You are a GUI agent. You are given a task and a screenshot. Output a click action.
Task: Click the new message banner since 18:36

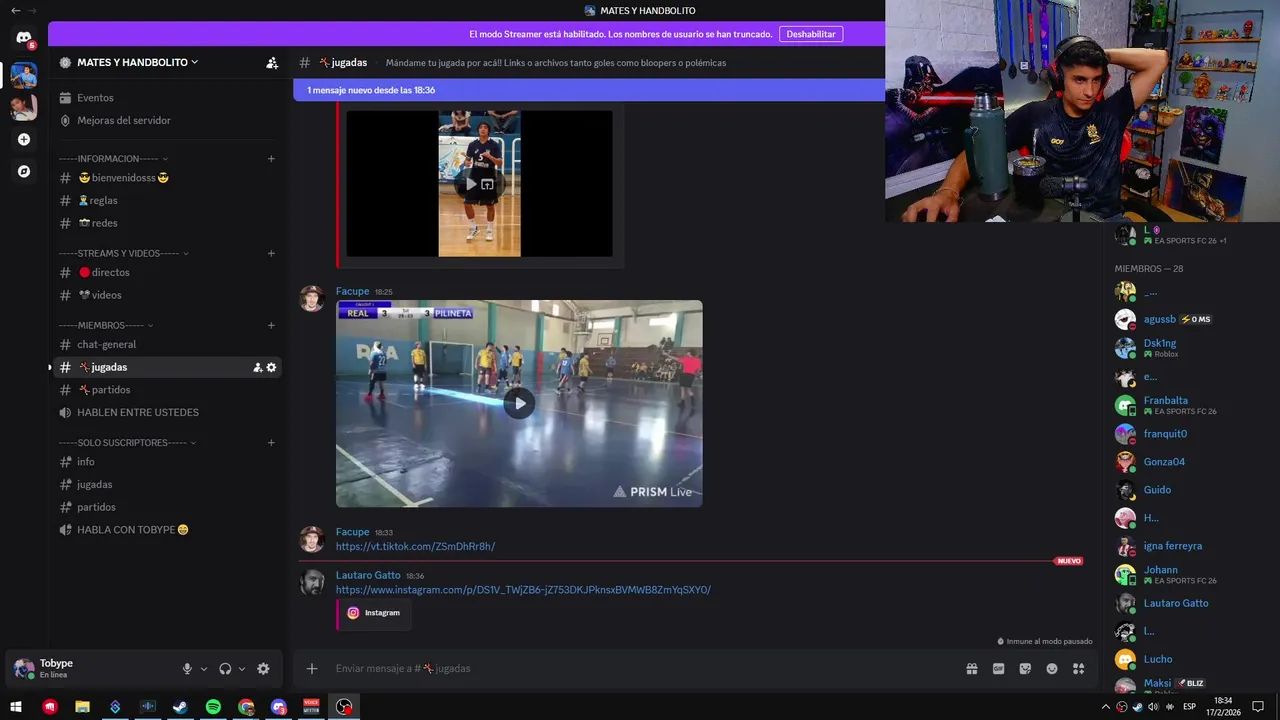(589, 90)
